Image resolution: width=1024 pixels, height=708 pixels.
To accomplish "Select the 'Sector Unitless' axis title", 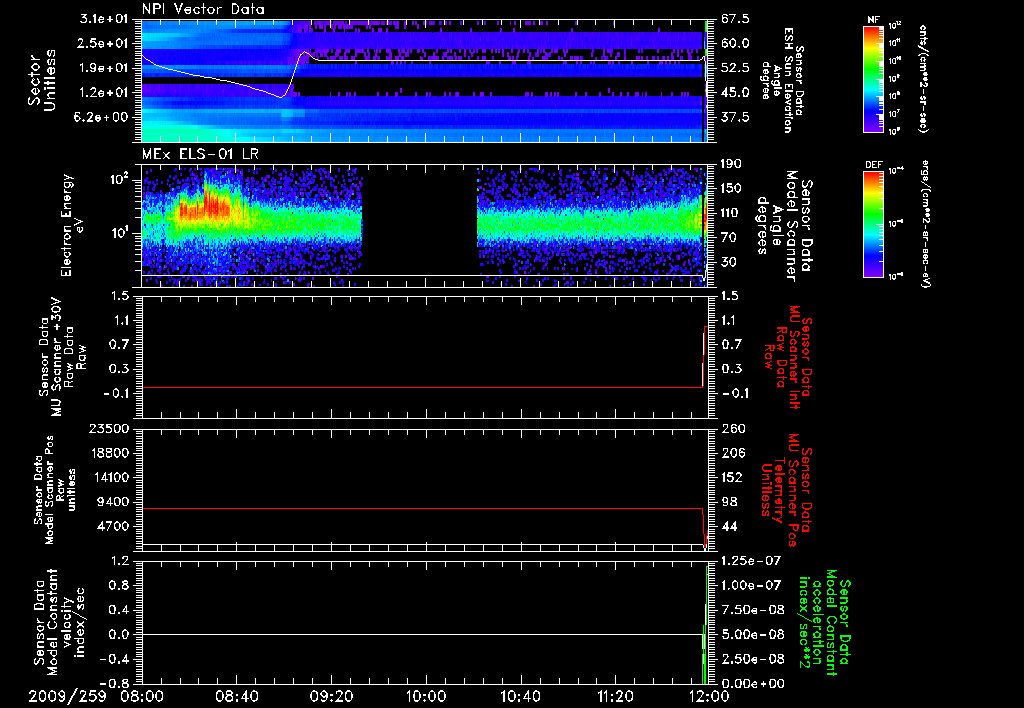I will (42, 80).
